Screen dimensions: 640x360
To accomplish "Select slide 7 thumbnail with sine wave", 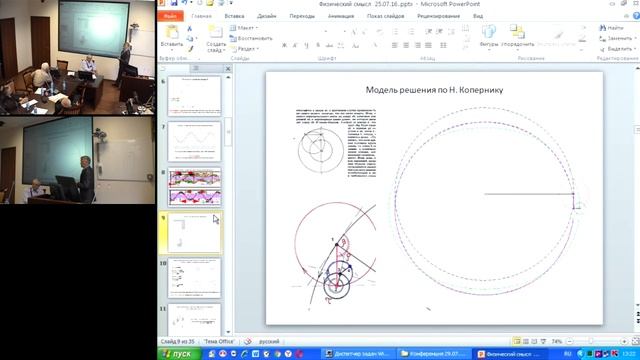I will click(x=194, y=141).
